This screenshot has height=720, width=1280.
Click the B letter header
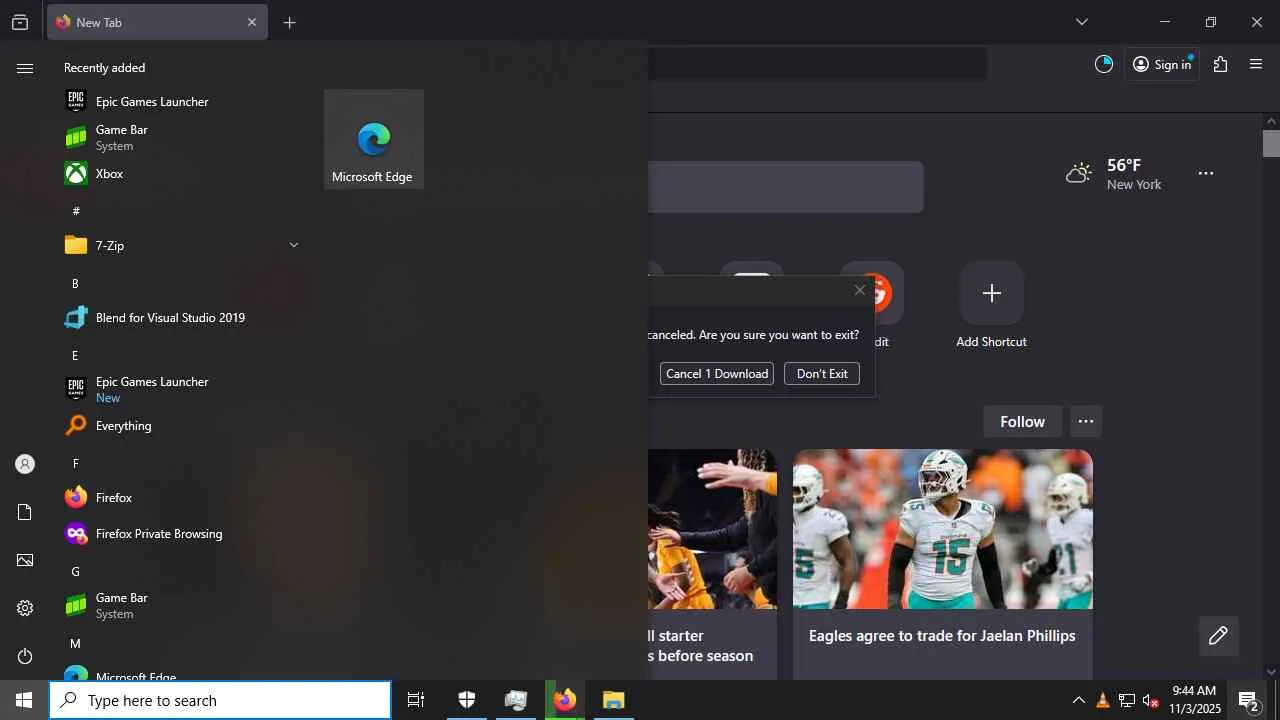(75, 283)
